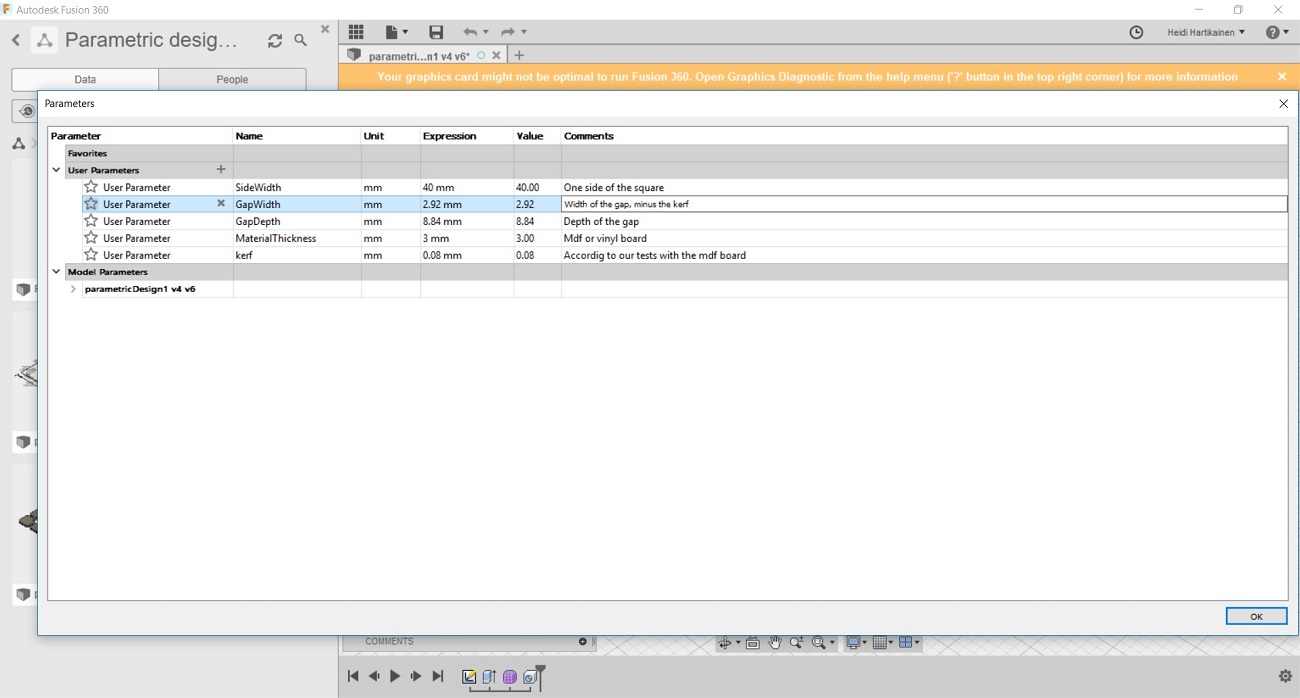Screen dimensions: 1300x698
Task: Step timeline back one feature
Action: coord(374,677)
